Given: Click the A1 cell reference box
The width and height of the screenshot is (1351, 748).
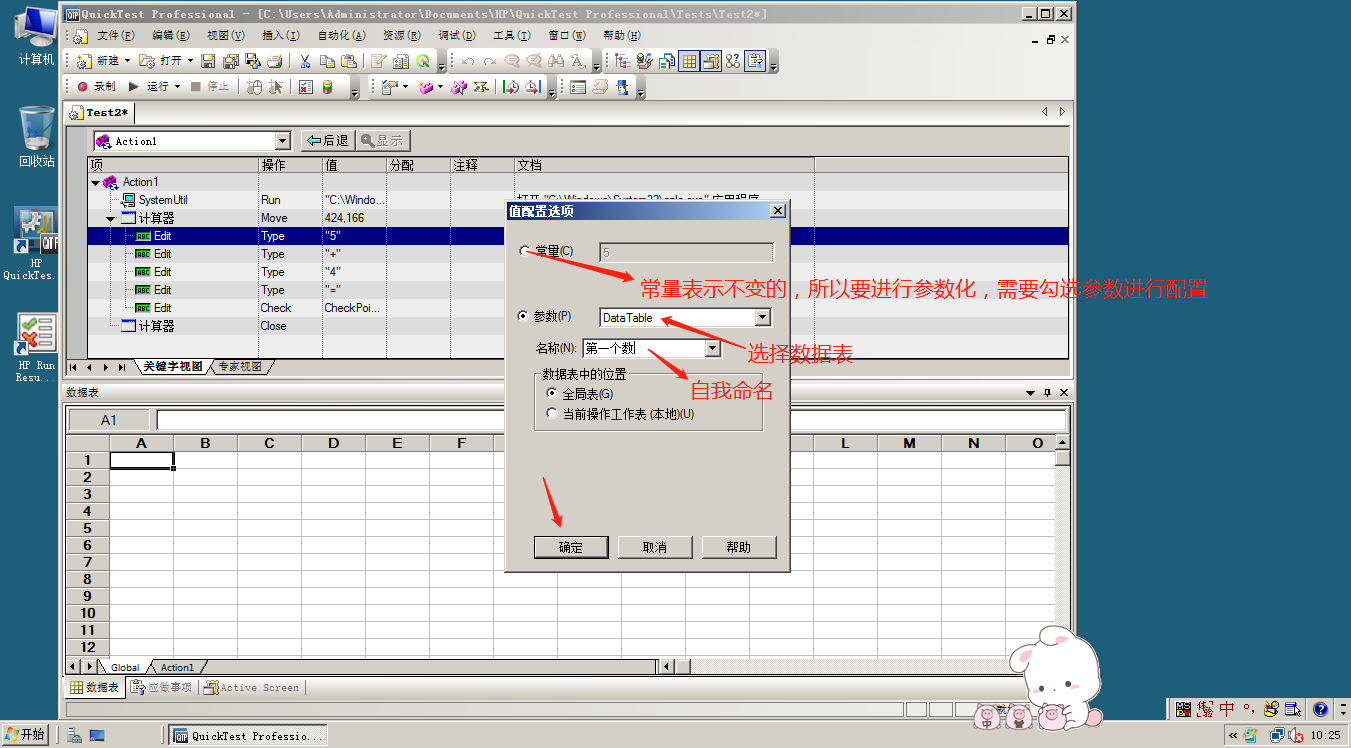Looking at the screenshot, I should [x=108, y=420].
